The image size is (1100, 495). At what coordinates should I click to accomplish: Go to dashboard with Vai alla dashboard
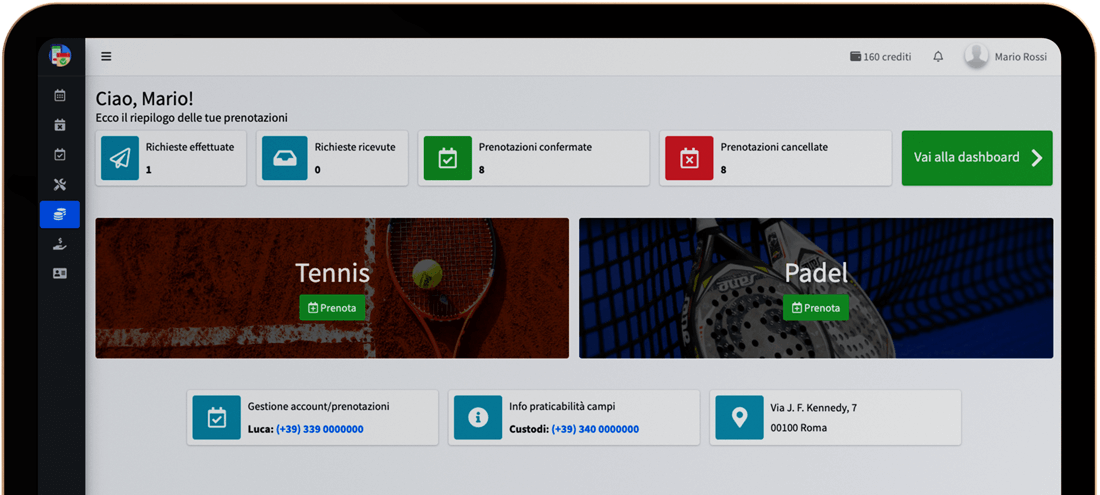(x=977, y=158)
